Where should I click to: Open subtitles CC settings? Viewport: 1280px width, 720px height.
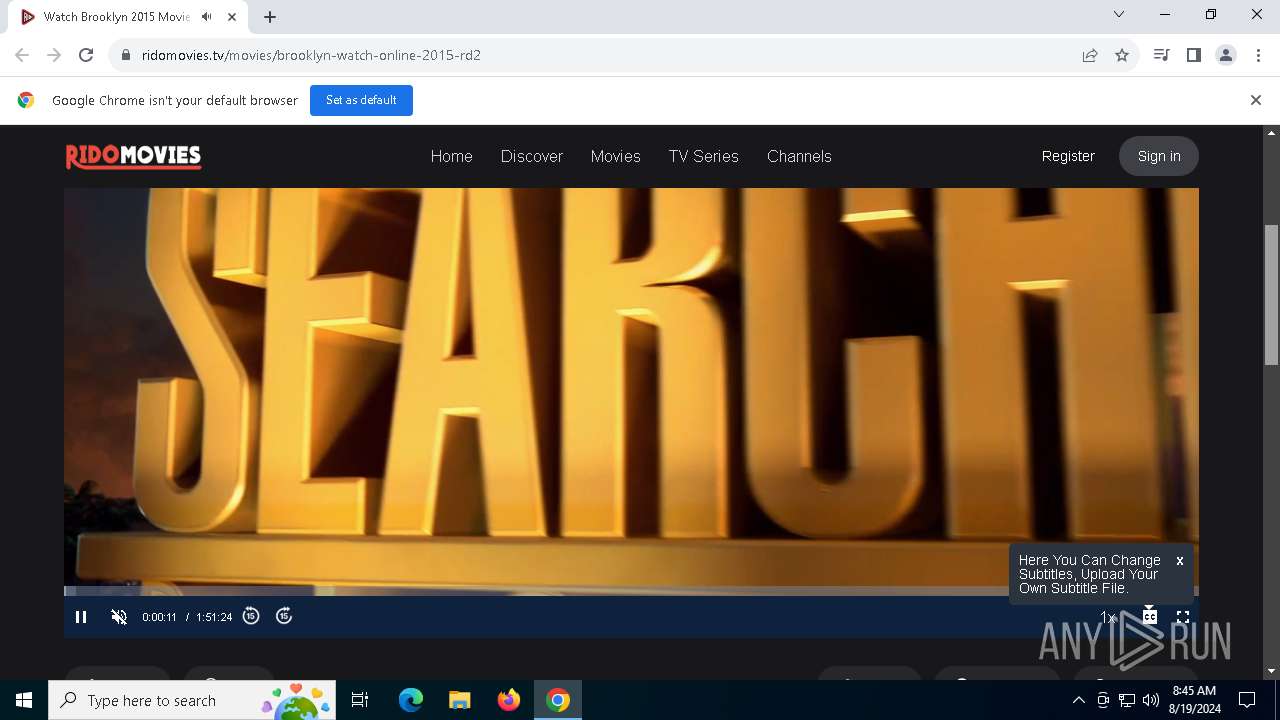tap(1150, 616)
